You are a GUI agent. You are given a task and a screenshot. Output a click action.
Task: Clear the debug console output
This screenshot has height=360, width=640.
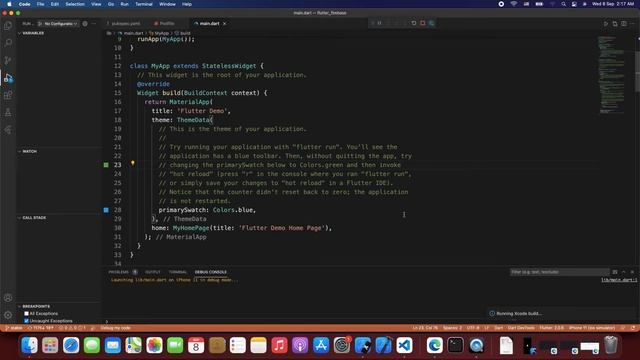click(x=615, y=272)
